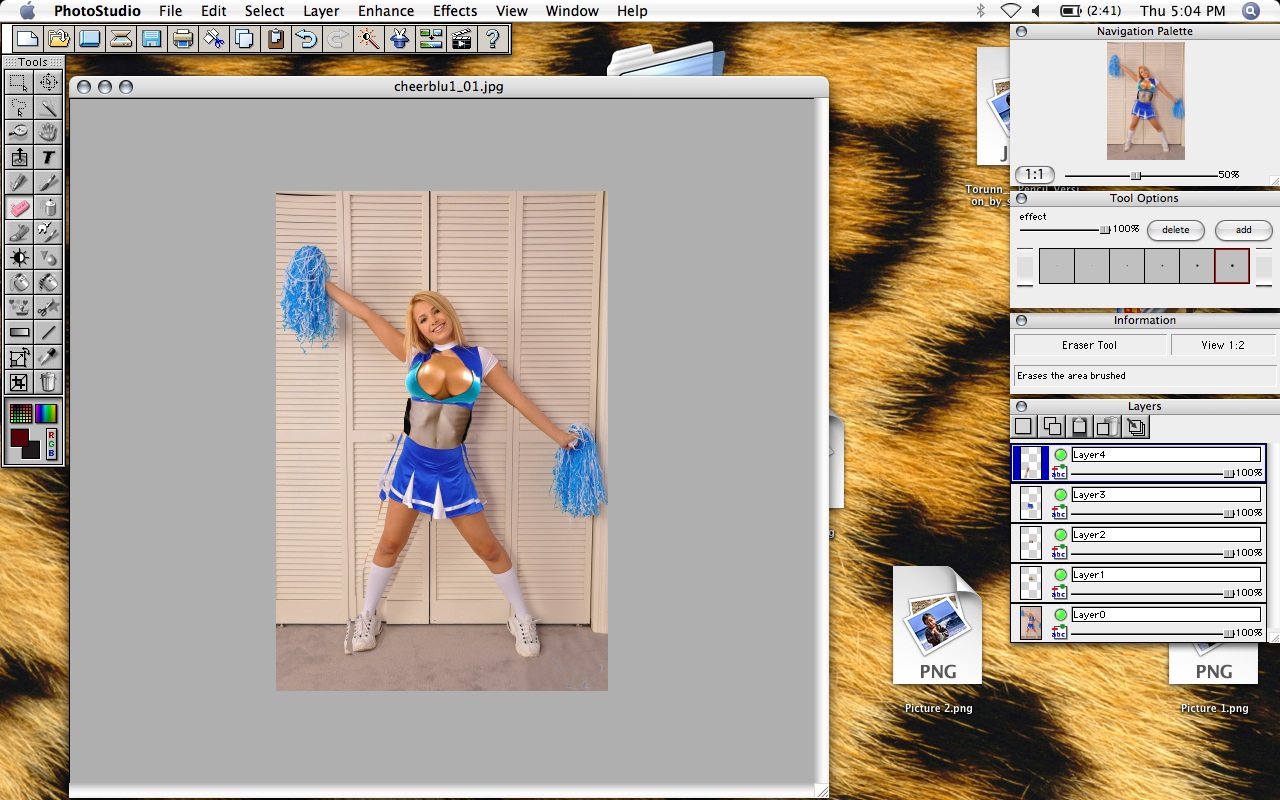This screenshot has height=800, width=1280.
Task: Open the File menu
Action: (x=170, y=11)
